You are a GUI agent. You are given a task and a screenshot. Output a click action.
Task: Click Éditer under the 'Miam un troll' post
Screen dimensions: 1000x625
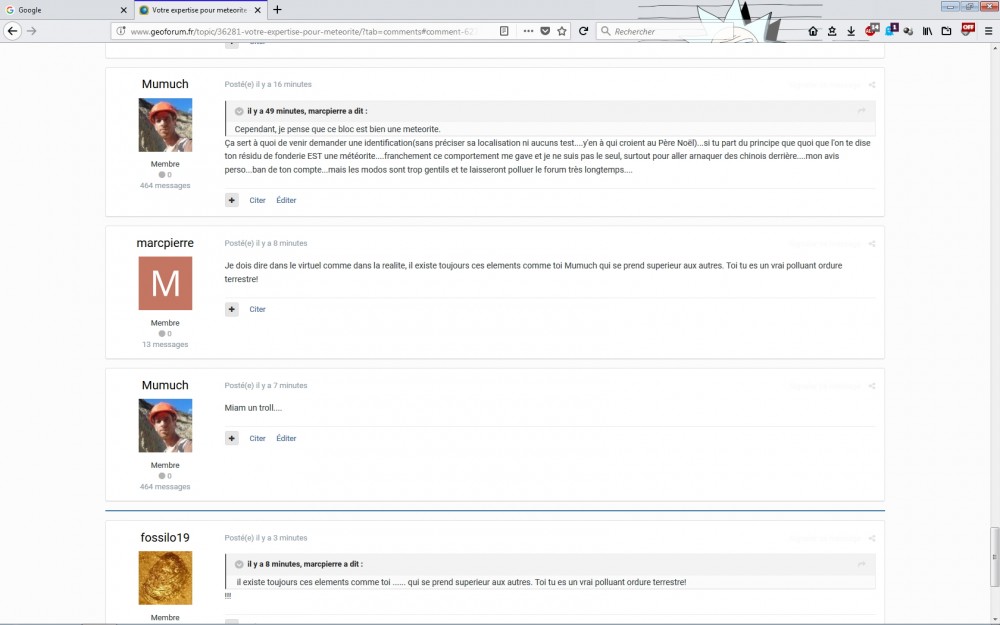[x=286, y=439]
